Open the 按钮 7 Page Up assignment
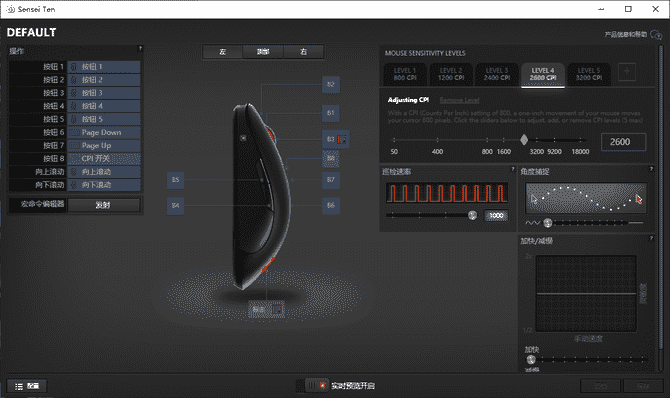 click(104, 145)
